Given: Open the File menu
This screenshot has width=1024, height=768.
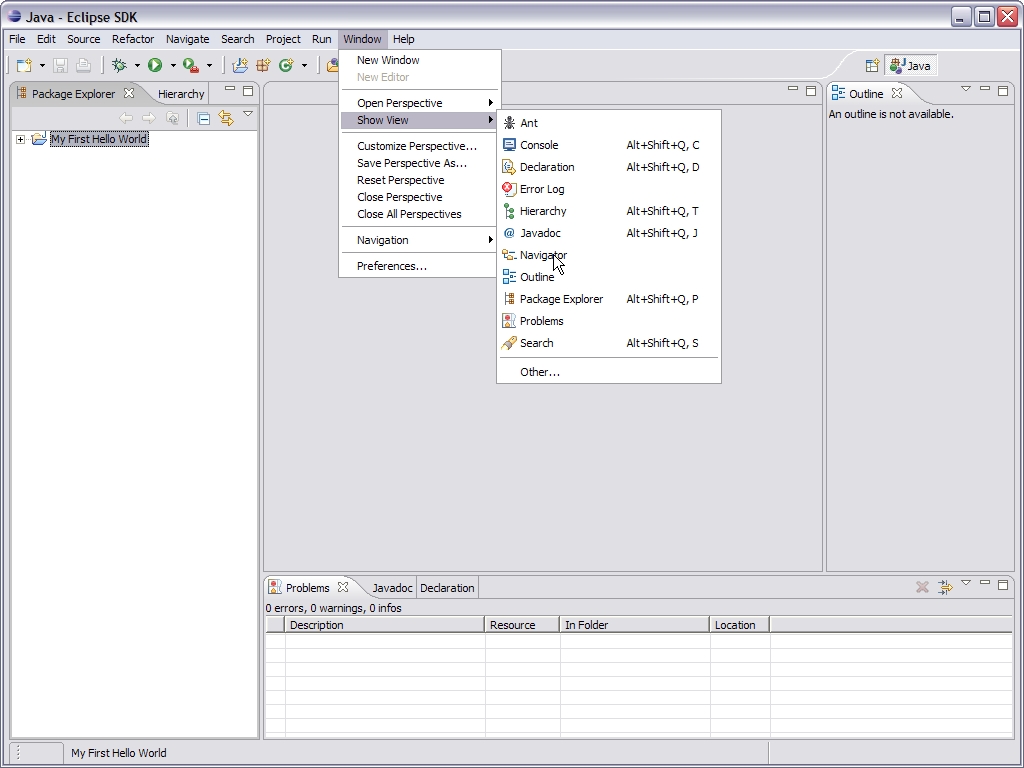Looking at the screenshot, I should [17, 39].
